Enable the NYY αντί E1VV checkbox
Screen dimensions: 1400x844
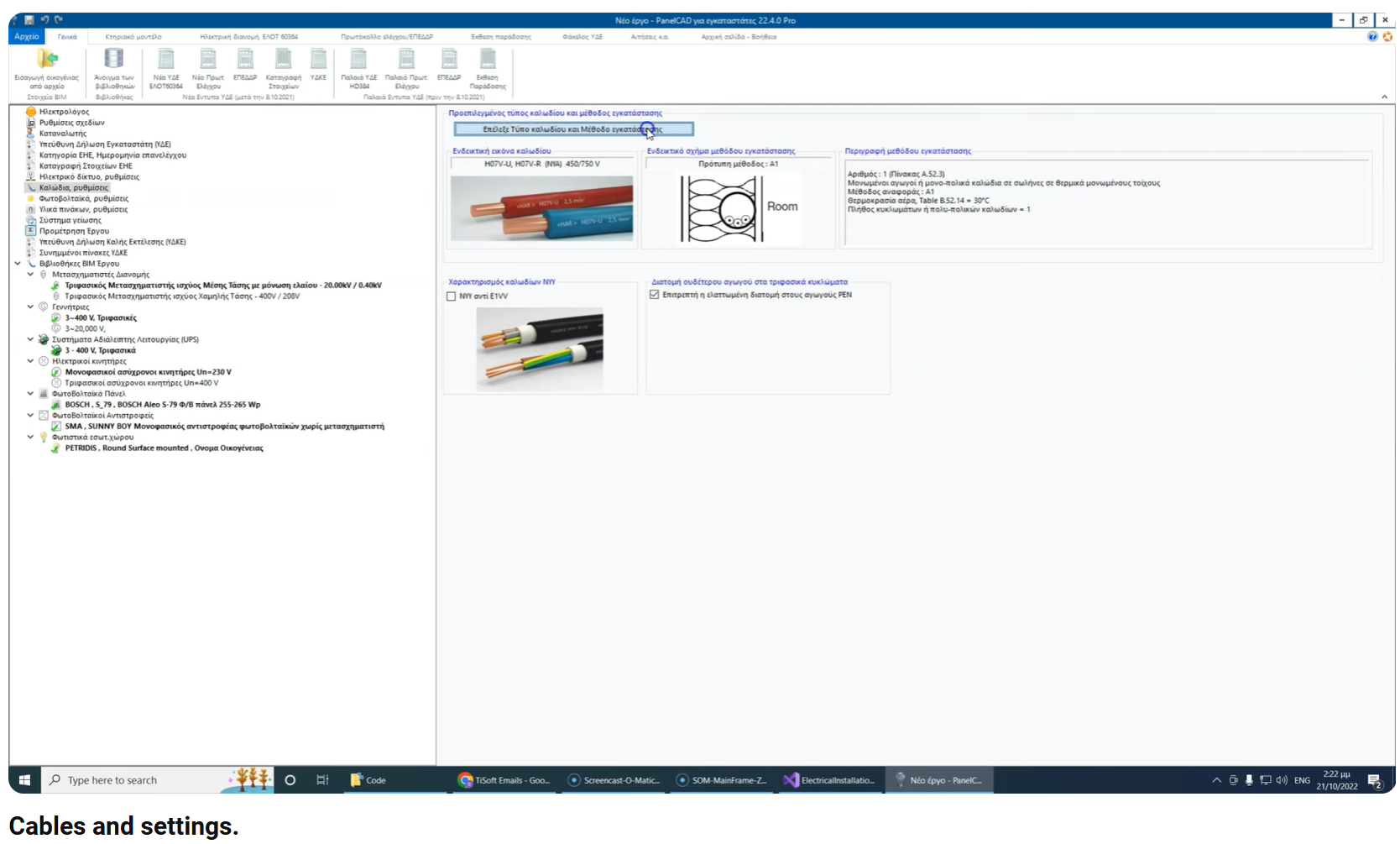click(450, 296)
